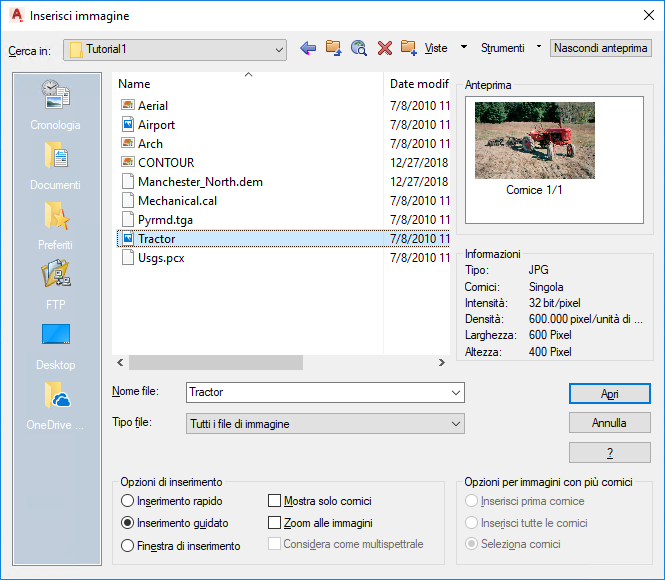Image resolution: width=665 pixels, height=580 pixels.
Task: Click the 12/27/2018 date of CONTOUR
Action: (419, 162)
